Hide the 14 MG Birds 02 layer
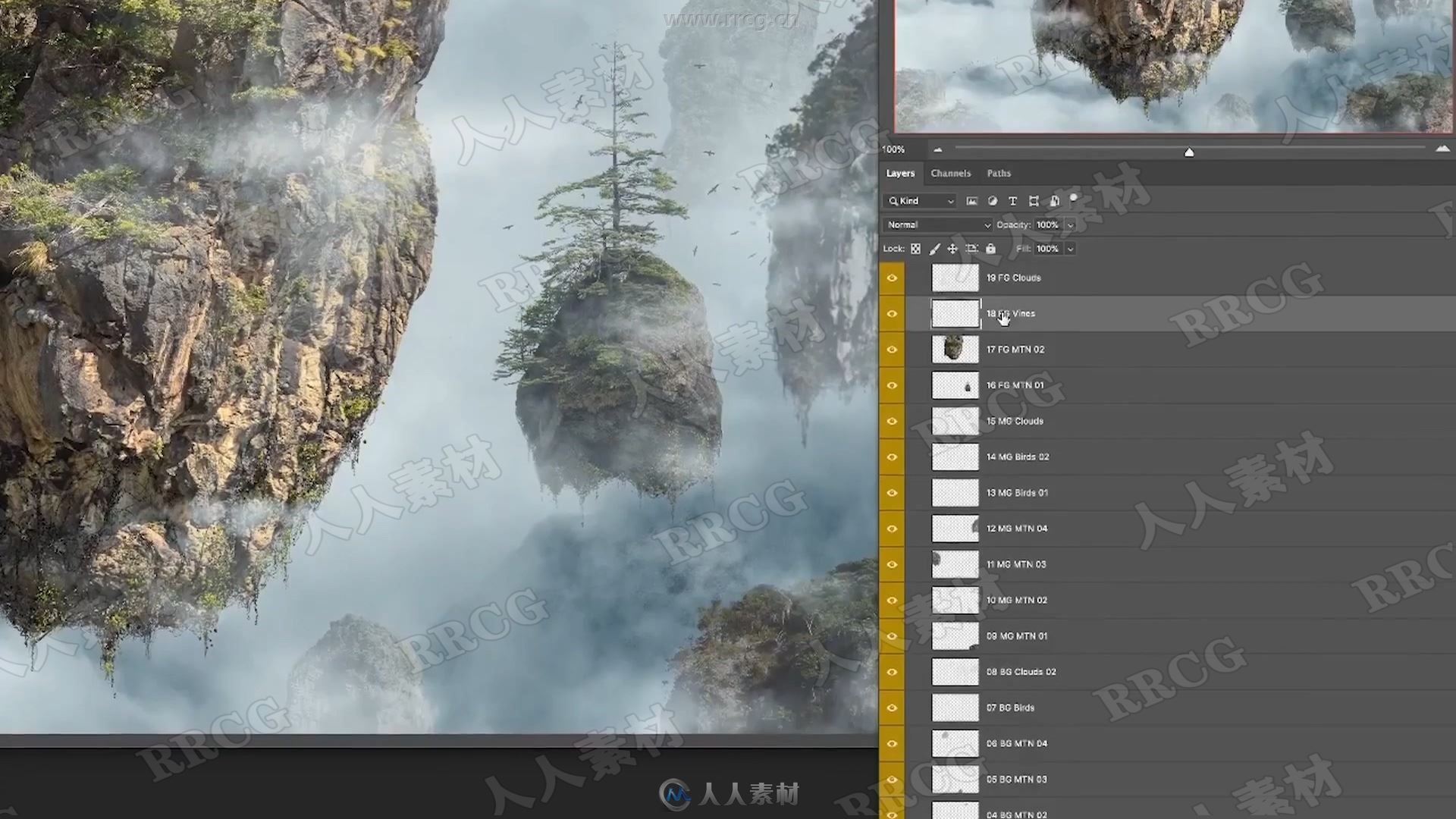 (x=892, y=457)
